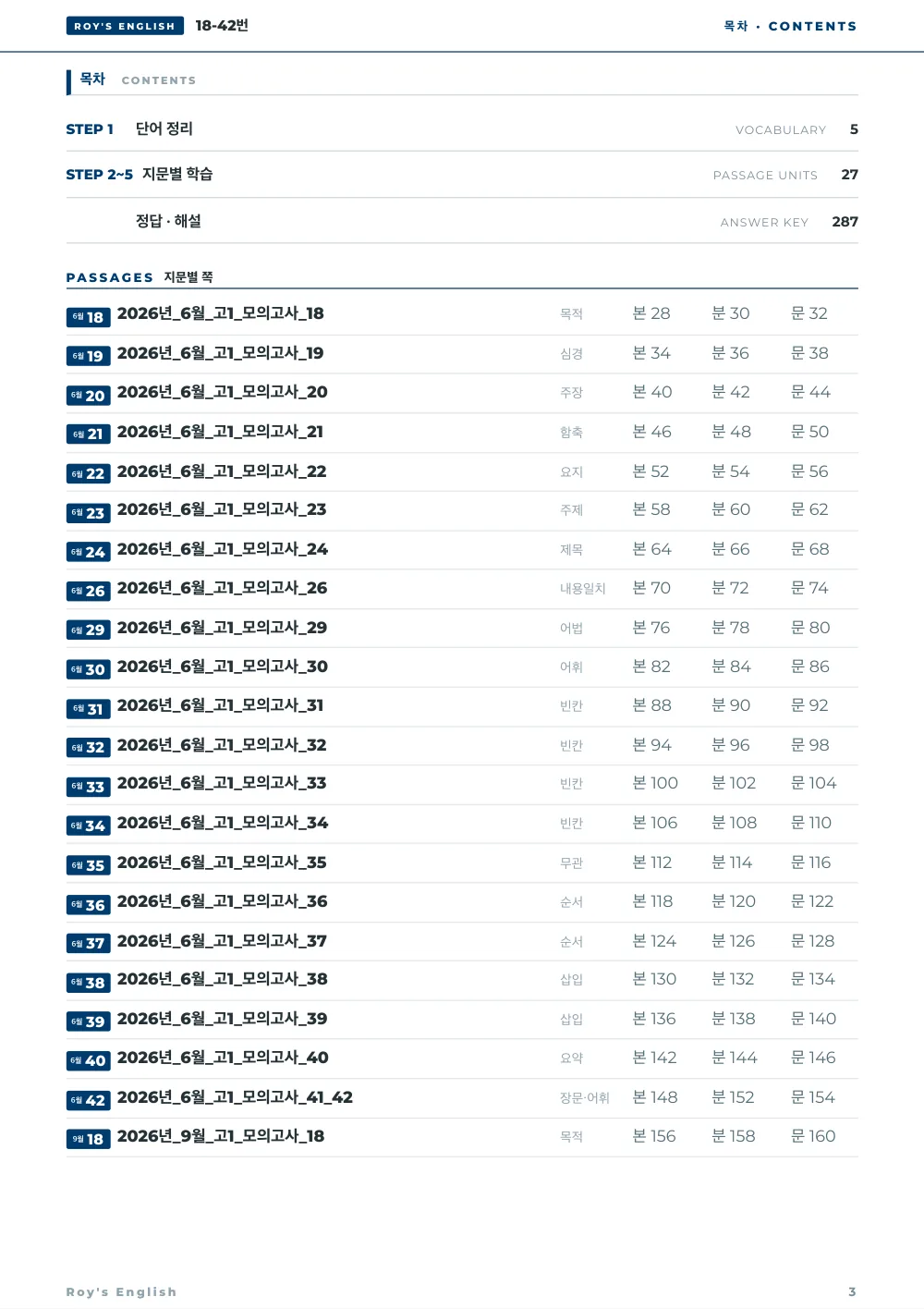Open STEP 1 단어 정리 entry
Viewport: 924px width, 1309px height.
click(462, 129)
